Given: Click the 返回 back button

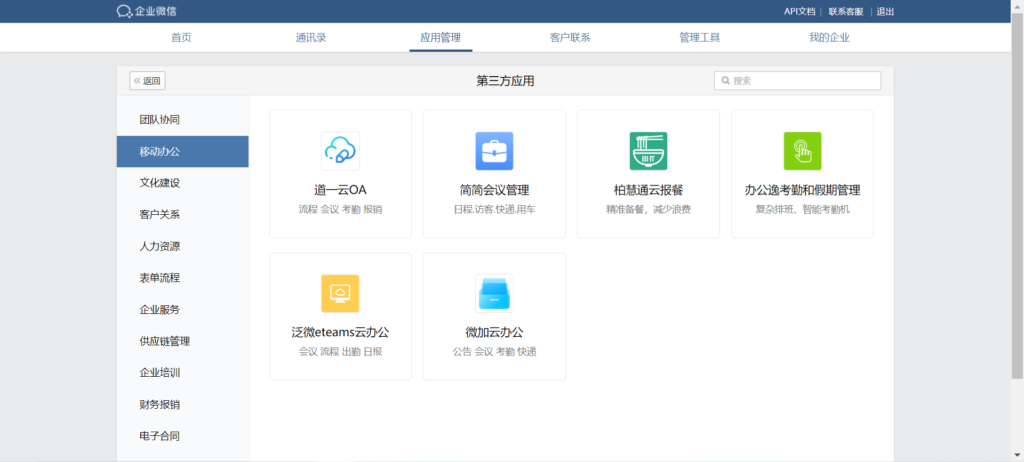Looking at the screenshot, I should 148,81.
